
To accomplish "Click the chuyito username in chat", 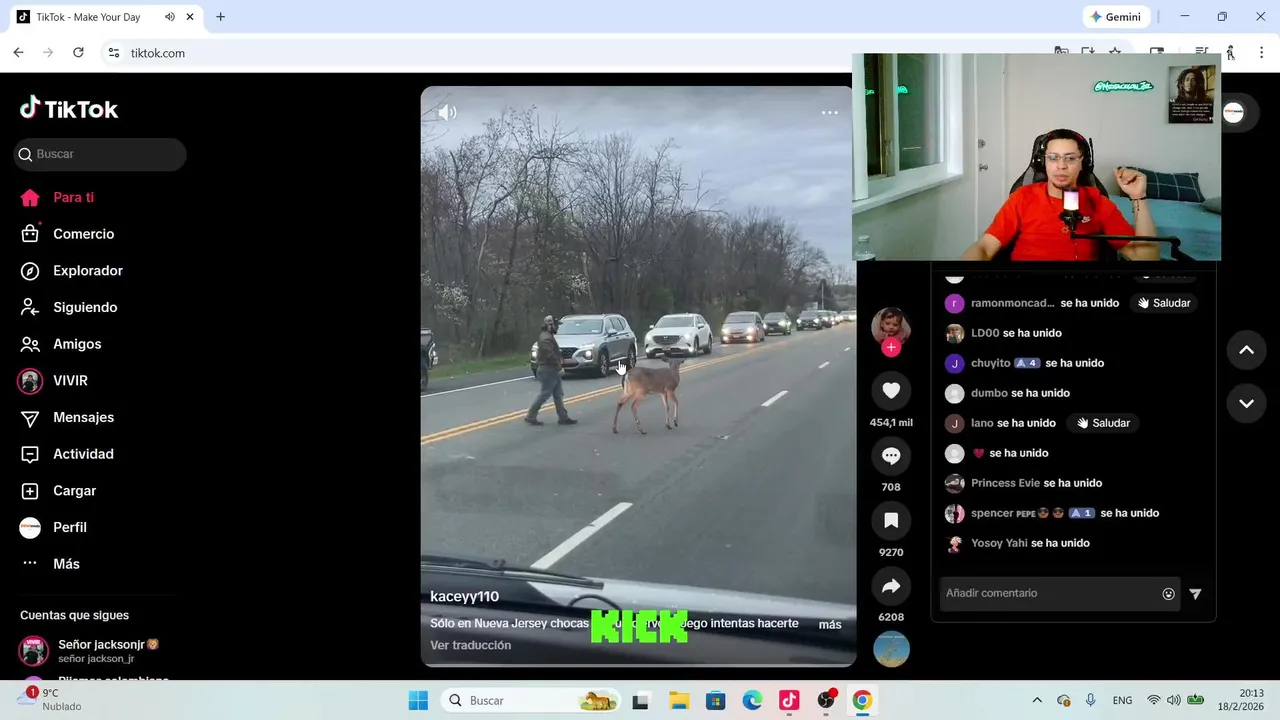I will (990, 363).
